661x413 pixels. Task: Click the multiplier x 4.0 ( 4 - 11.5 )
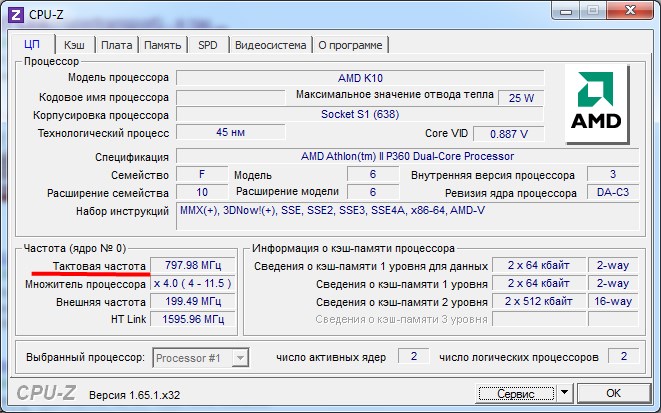[x=193, y=283]
